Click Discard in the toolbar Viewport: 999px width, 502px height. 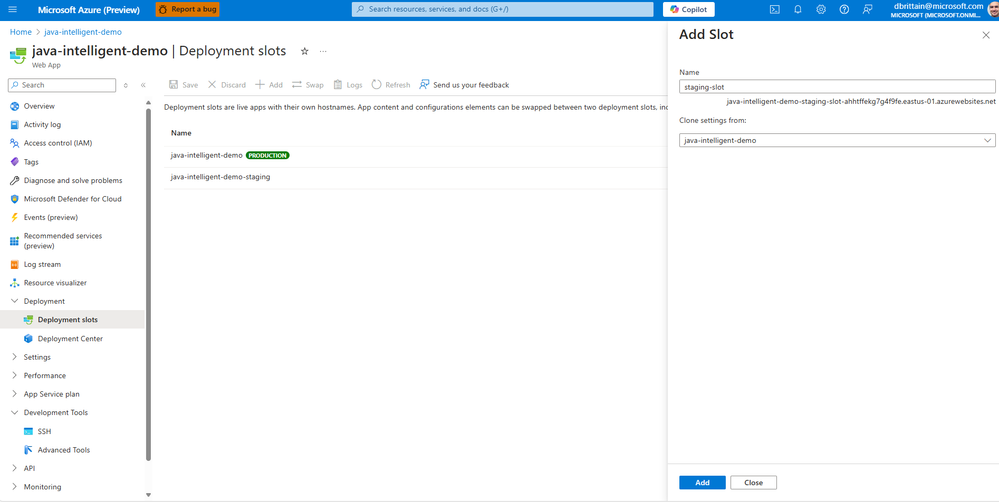[227, 85]
